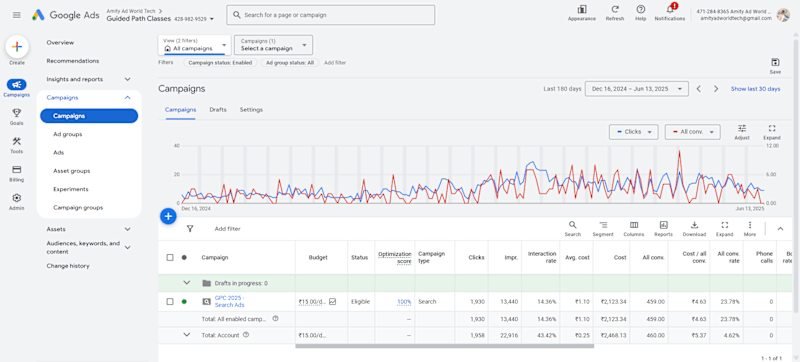Open the More options menu
Screen dimensions: 800x362
point(749,225)
